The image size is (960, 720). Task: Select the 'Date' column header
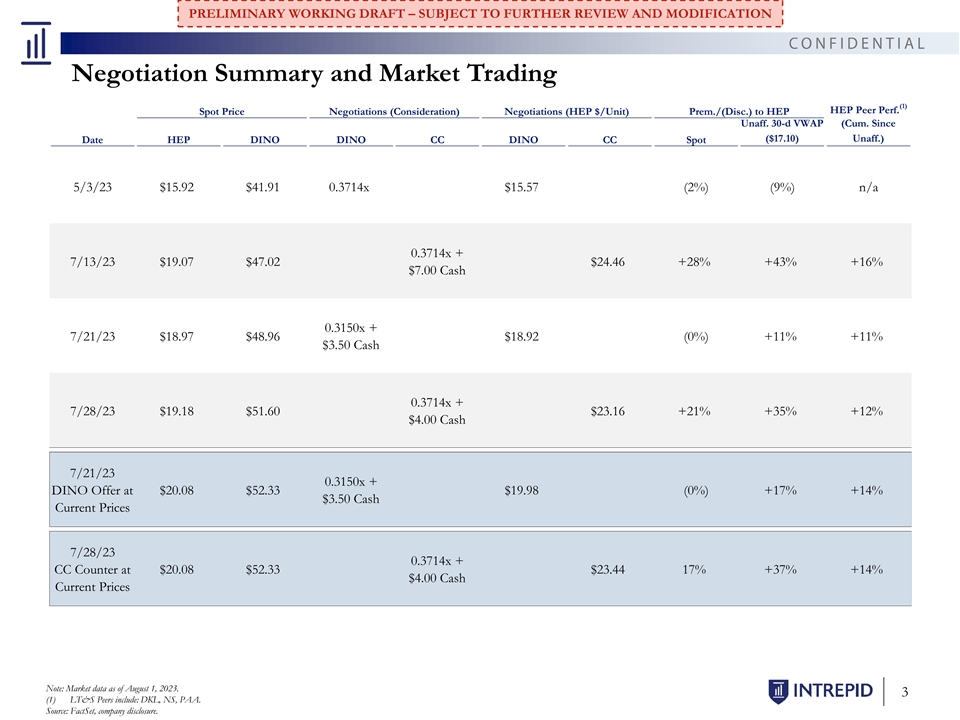(x=92, y=140)
